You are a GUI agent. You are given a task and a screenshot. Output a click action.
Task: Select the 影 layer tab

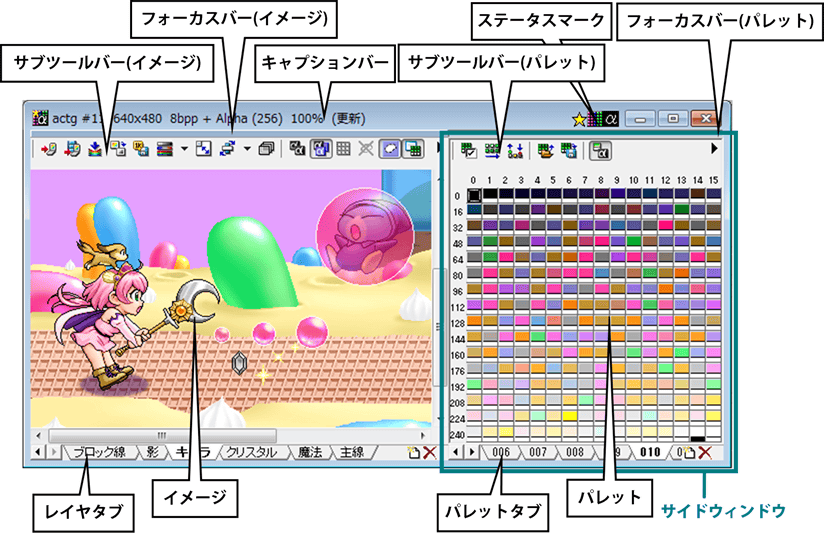pyautogui.click(x=152, y=452)
